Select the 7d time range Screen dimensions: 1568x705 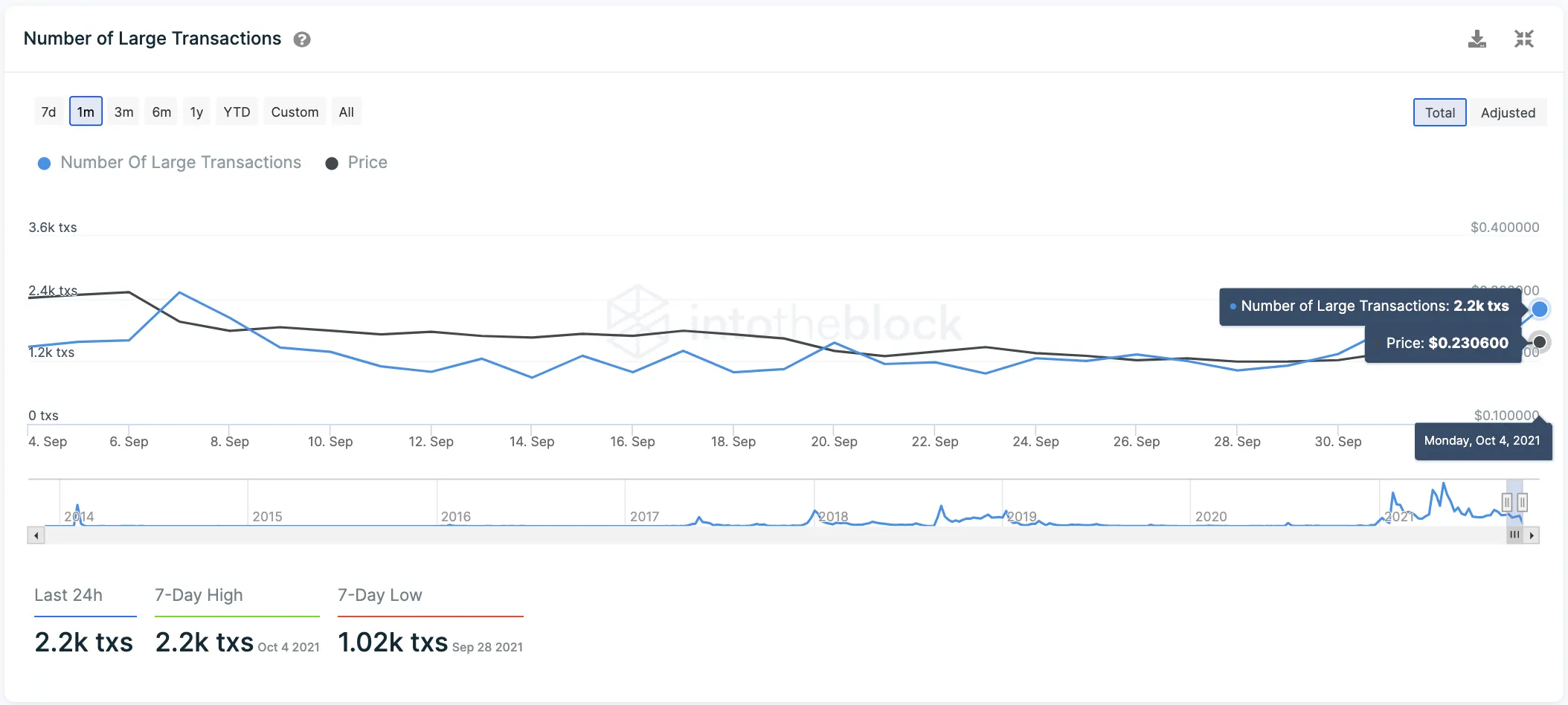[x=48, y=112]
